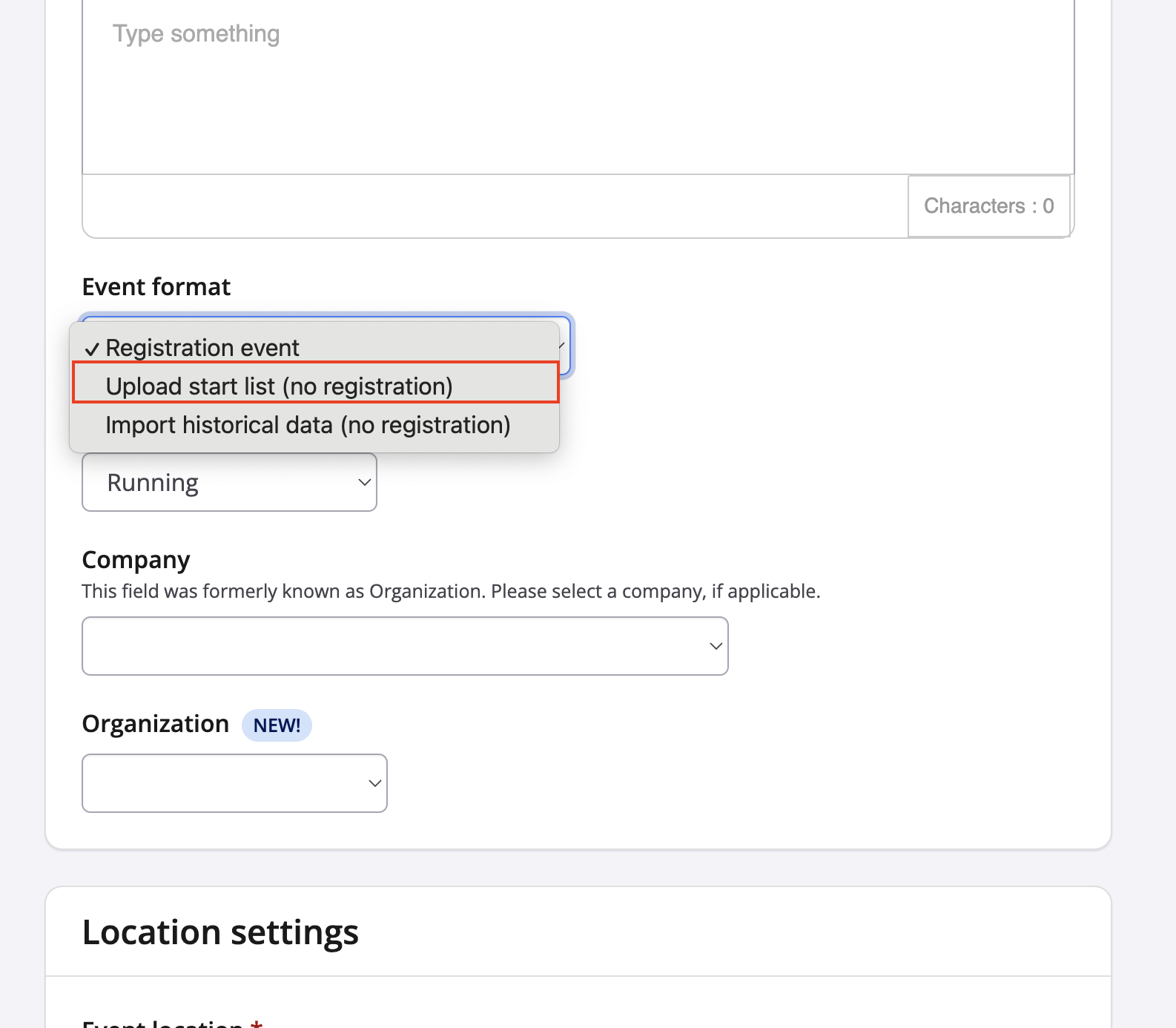Click the chevron arrow on Organization dropdown
The image size is (1176, 1028).
pyautogui.click(x=374, y=783)
